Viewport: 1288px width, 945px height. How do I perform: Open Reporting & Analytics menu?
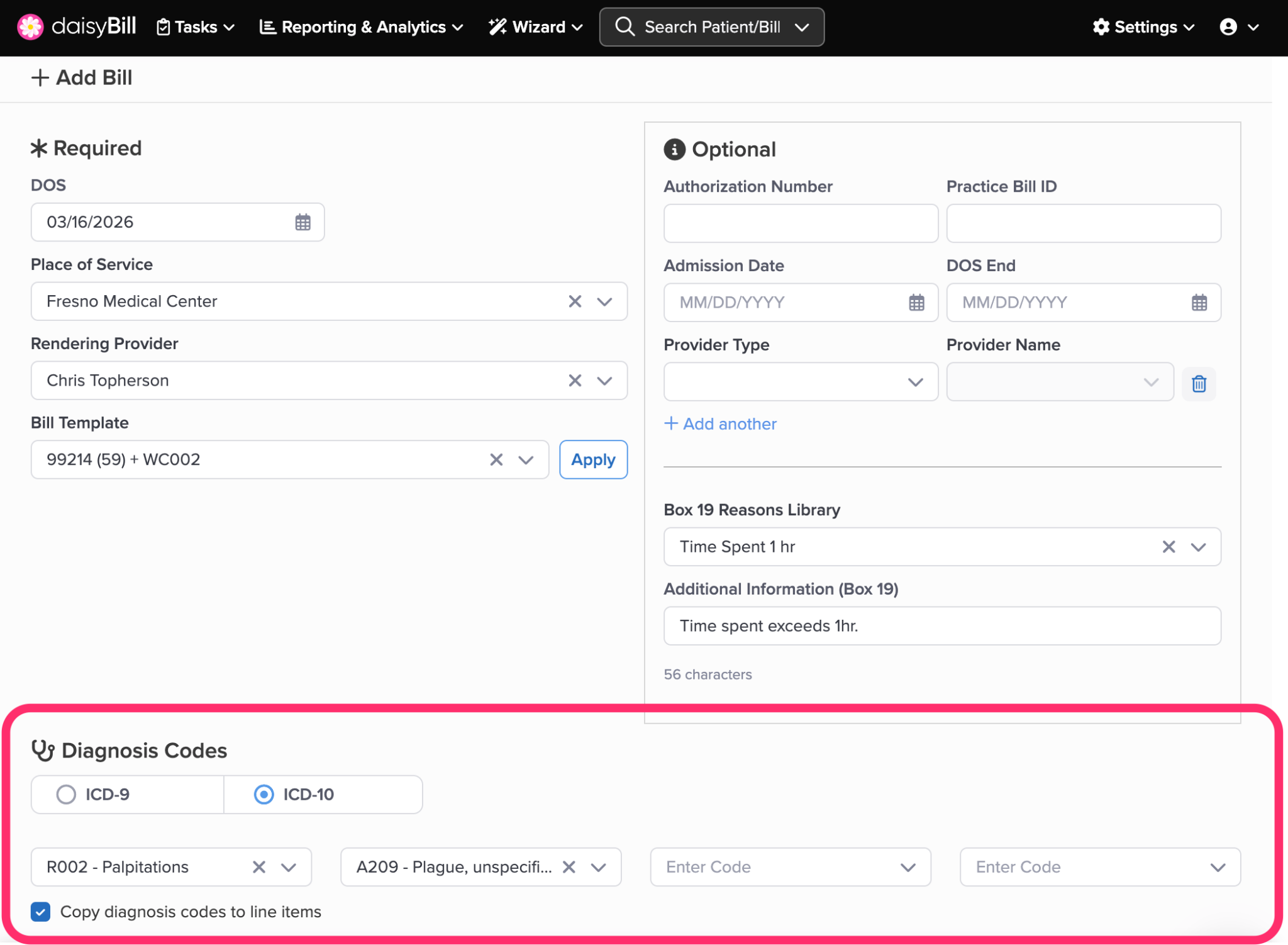pyautogui.click(x=362, y=27)
